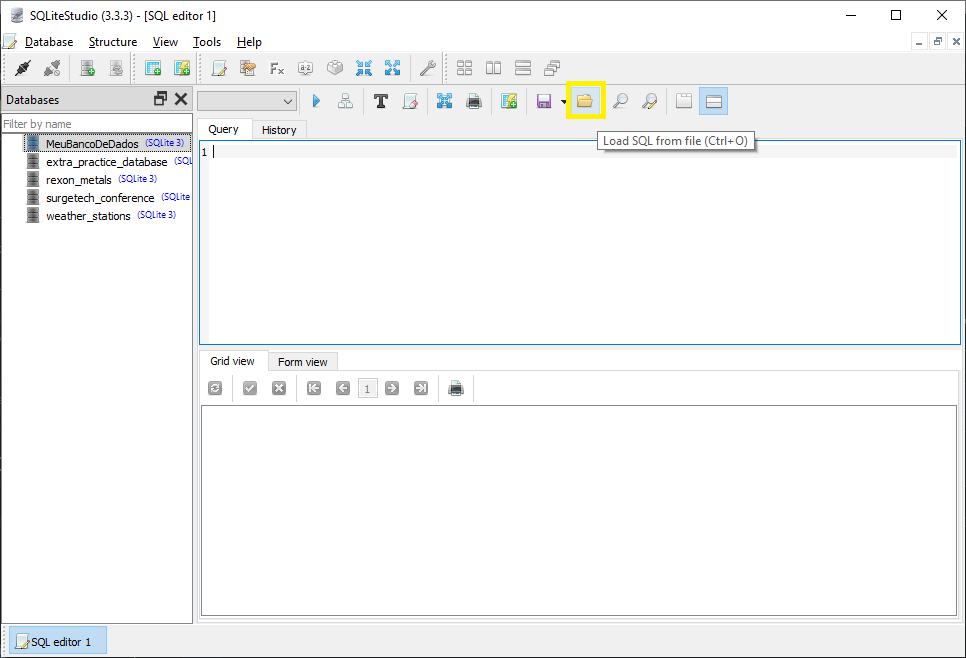The image size is (966, 658).
Task: Click the Save SQL to file floppy icon
Action: click(x=543, y=101)
